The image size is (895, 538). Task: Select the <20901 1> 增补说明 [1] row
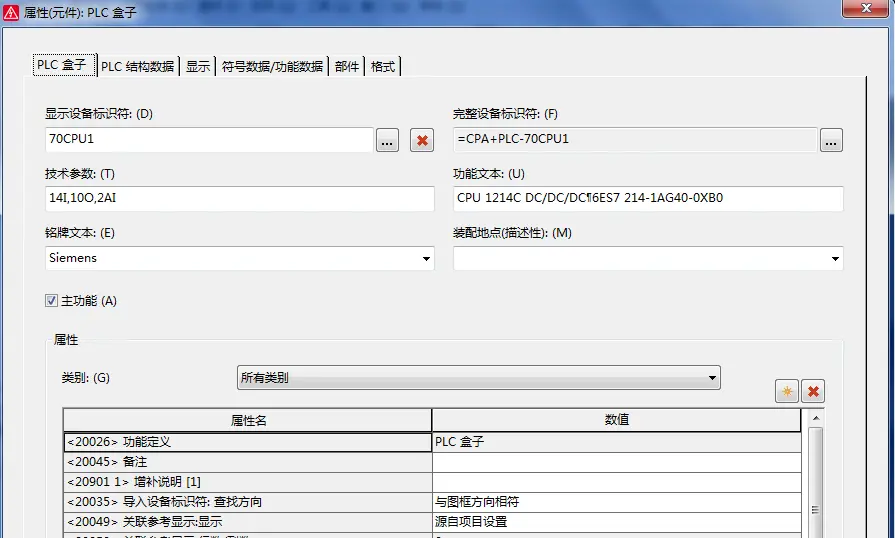tap(248, 482)
